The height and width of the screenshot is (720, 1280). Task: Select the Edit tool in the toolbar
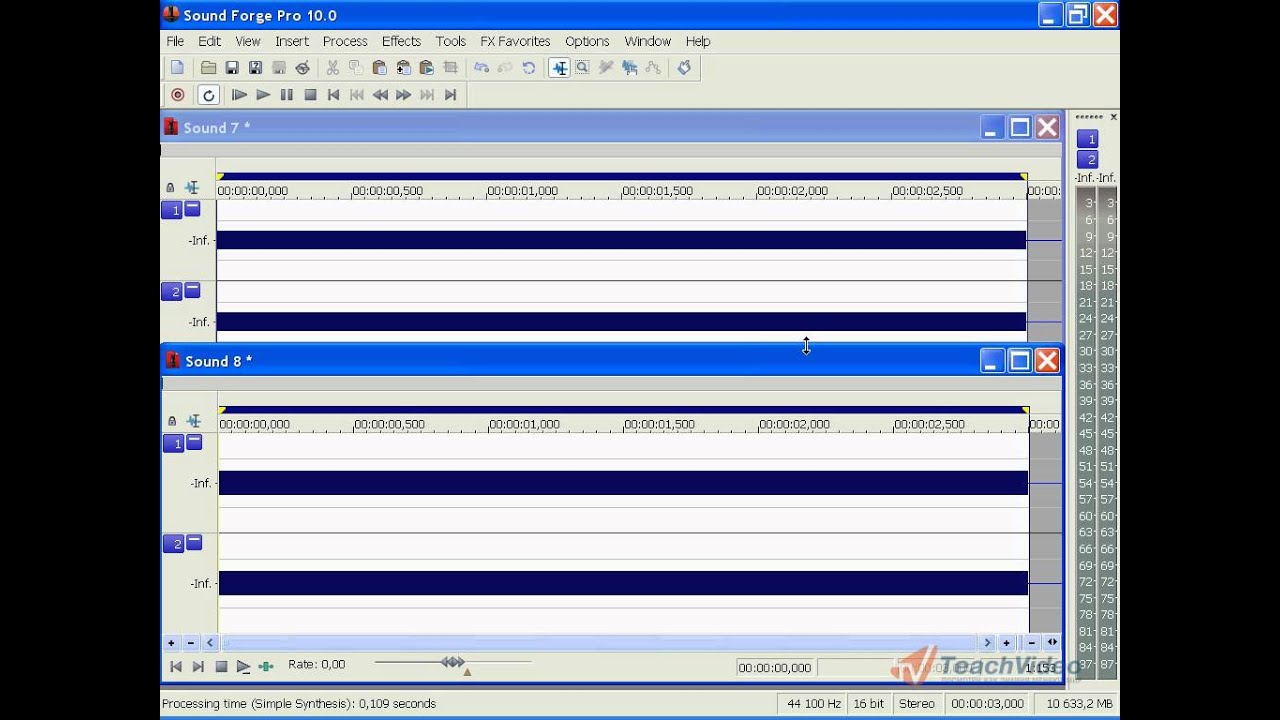(559, 68)
